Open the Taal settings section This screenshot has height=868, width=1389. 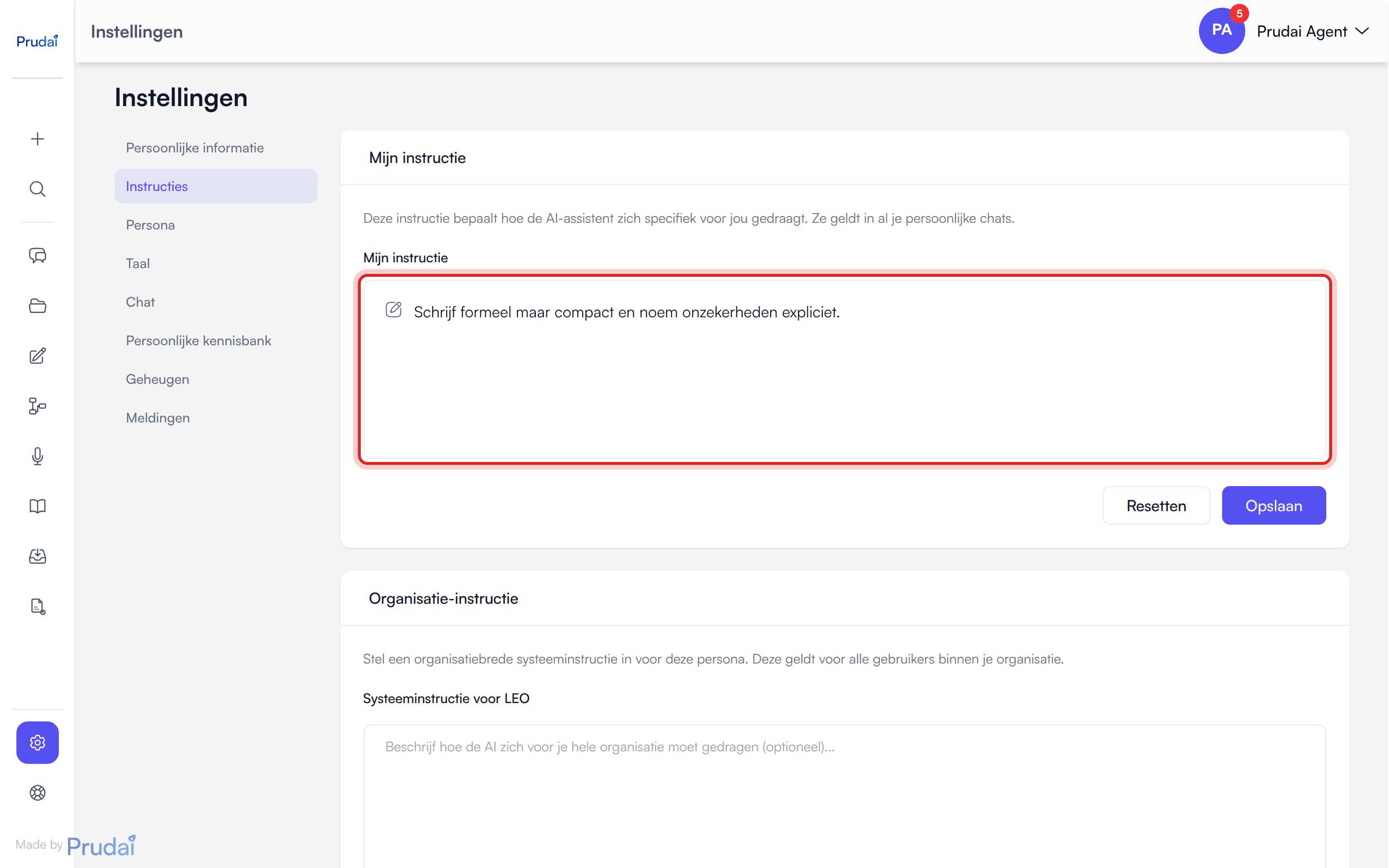[216, 263]
